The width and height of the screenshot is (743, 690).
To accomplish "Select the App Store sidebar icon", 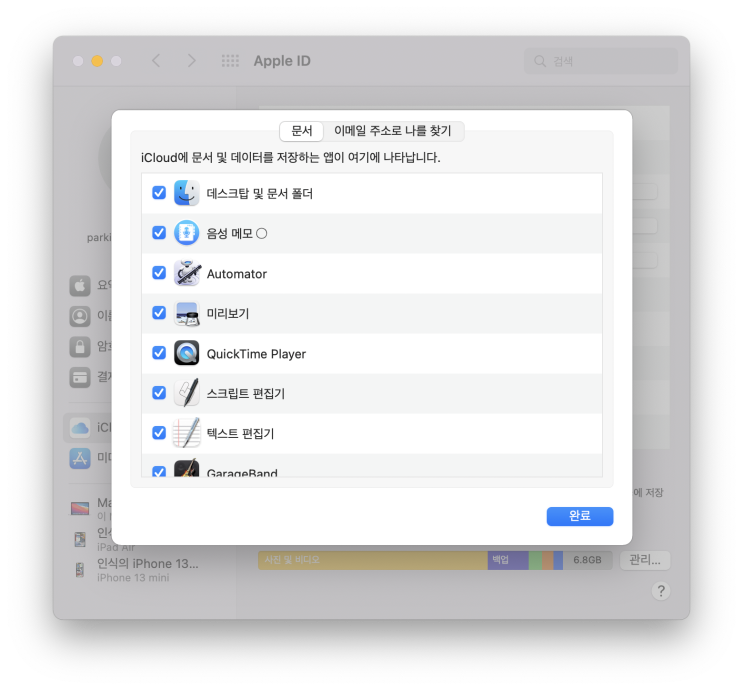I will click(80, 458).
